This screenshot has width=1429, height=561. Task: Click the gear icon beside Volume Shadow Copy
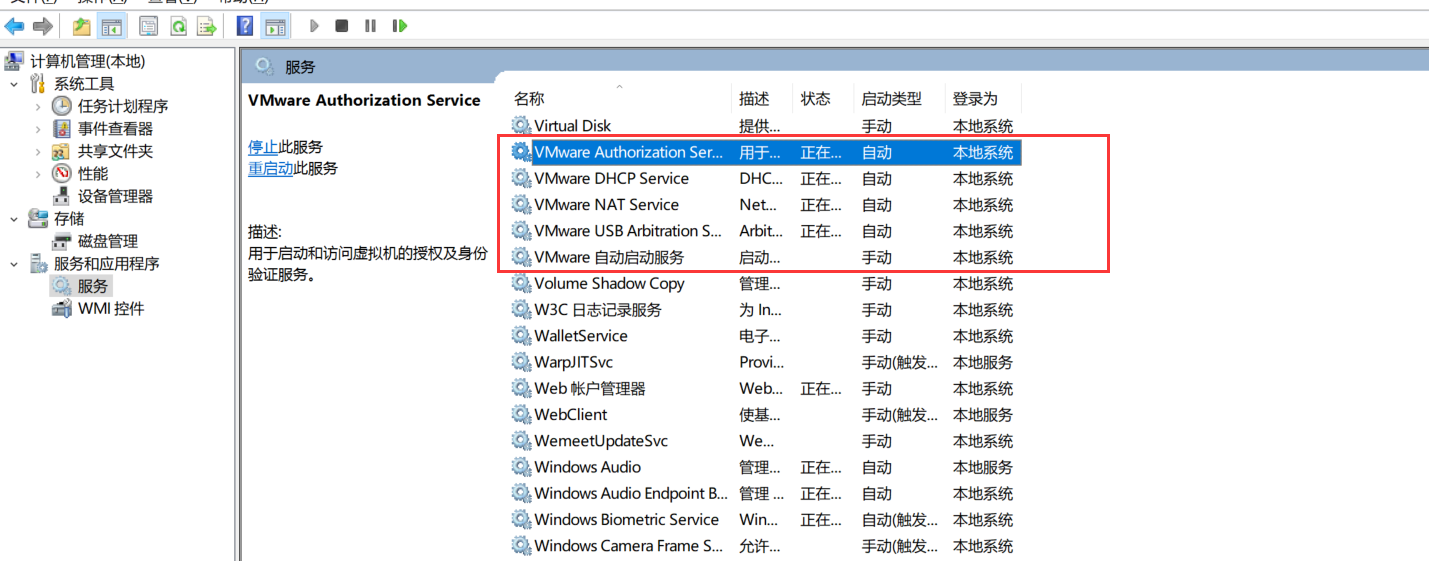pos(521,283)
